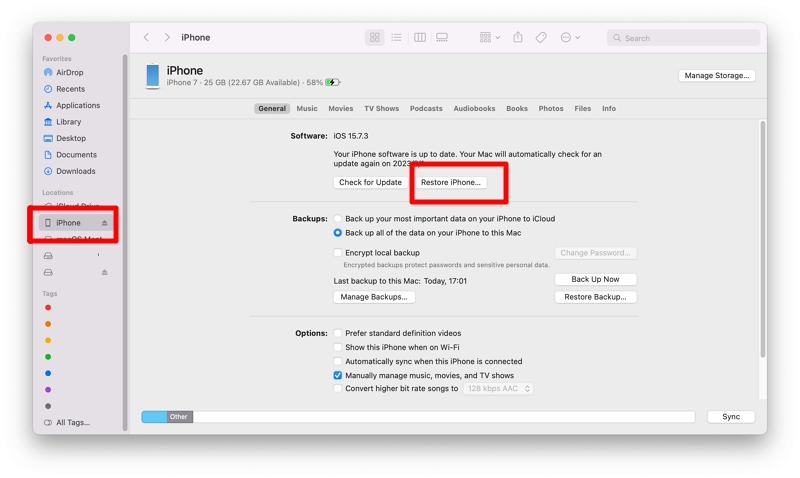Go back with the left chevron

click(146, 37)
